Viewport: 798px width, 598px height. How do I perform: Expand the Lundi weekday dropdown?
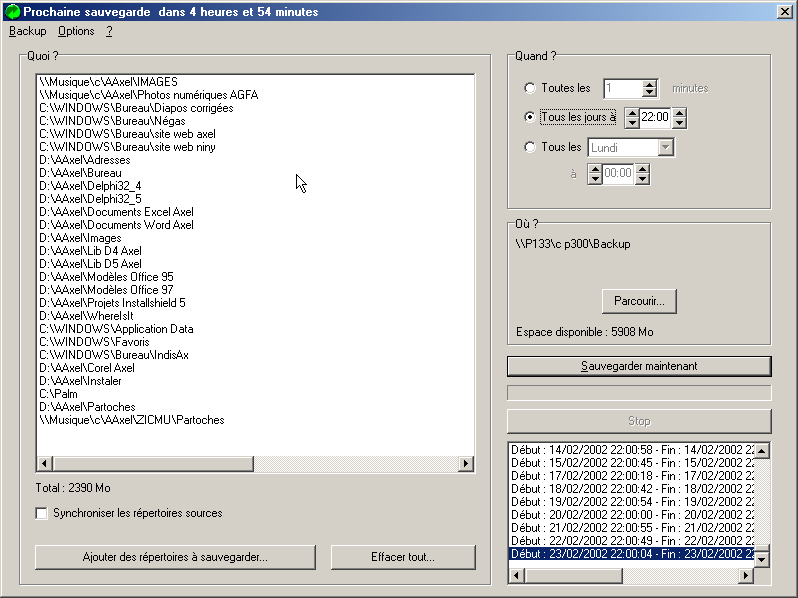click(666, 148)
